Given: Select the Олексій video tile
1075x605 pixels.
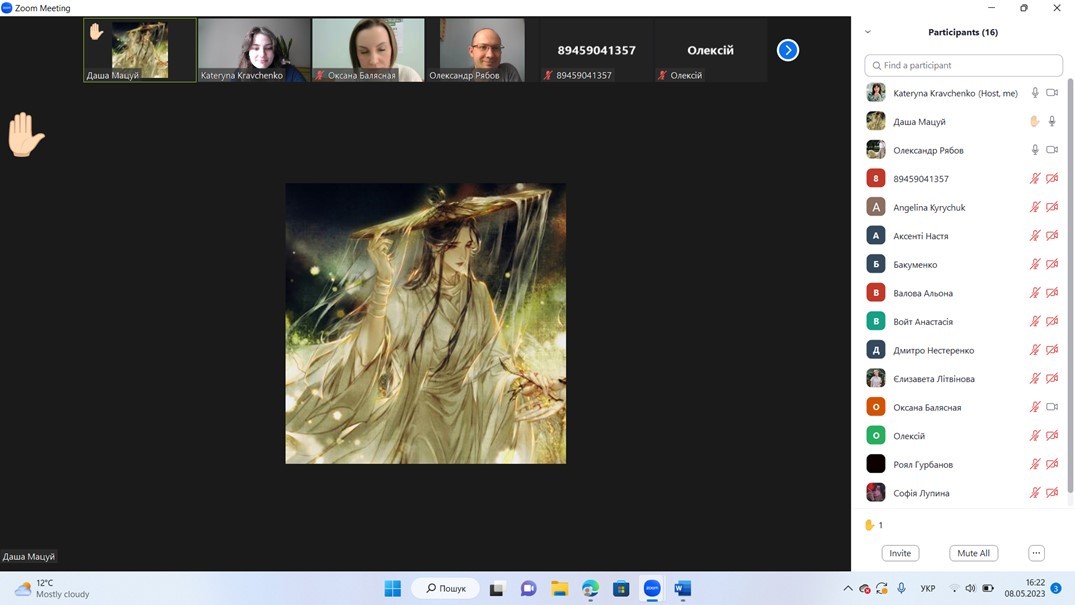Looking at the screenshot, I should click(710, 50).
